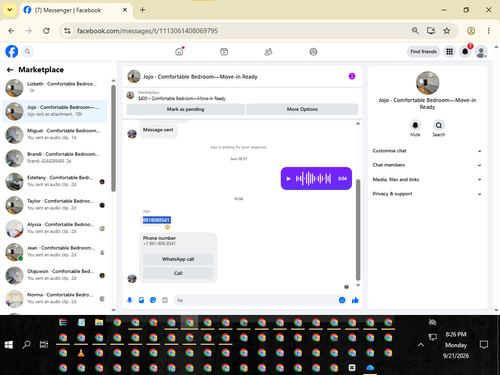Image resolution: width=500 pixels, height=375 pixels.
Task: Open the Facebook home logo
Action: [x=12, y=51]
